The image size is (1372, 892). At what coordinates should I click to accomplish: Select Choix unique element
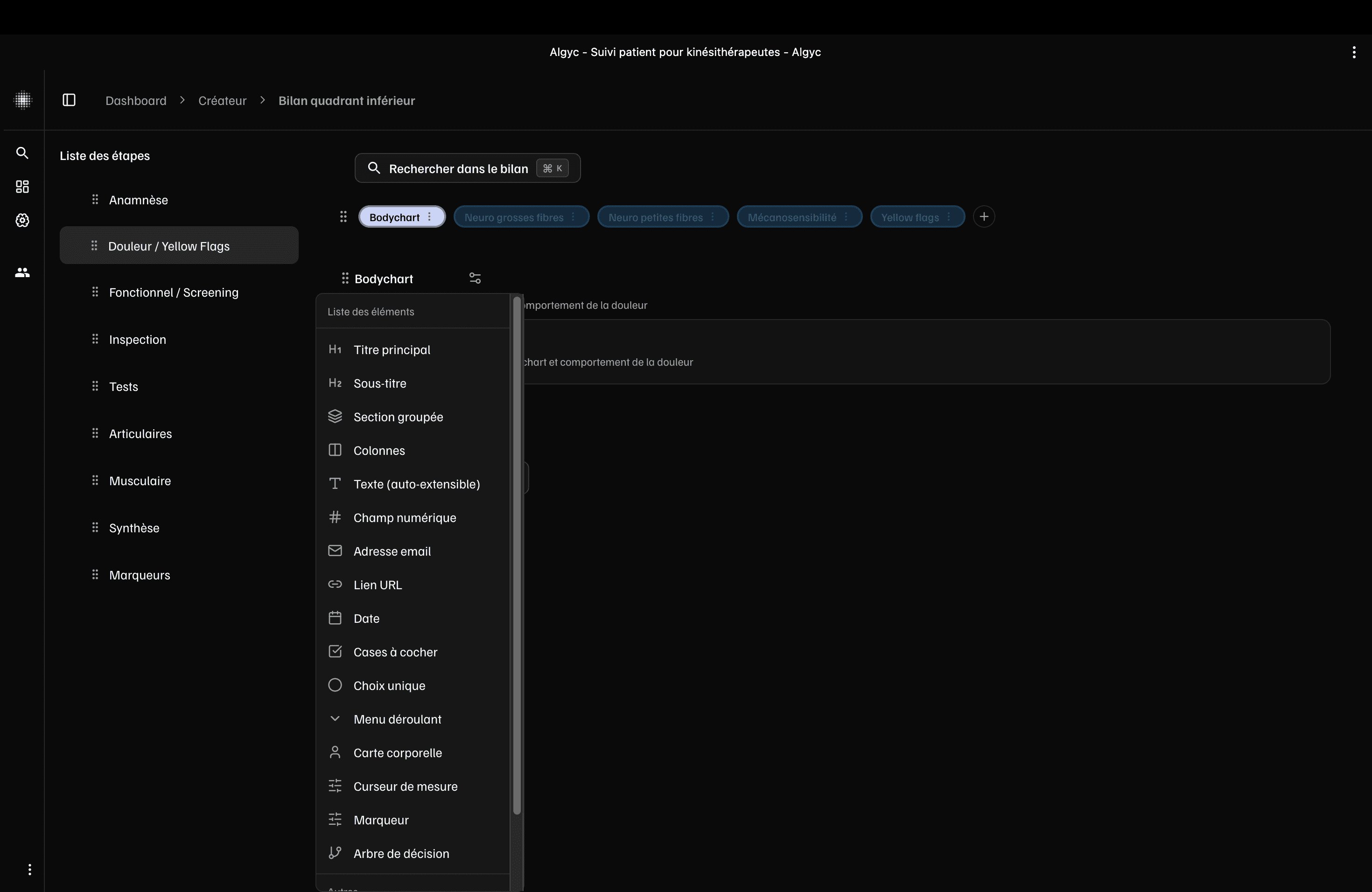click(x=389, y=686)
